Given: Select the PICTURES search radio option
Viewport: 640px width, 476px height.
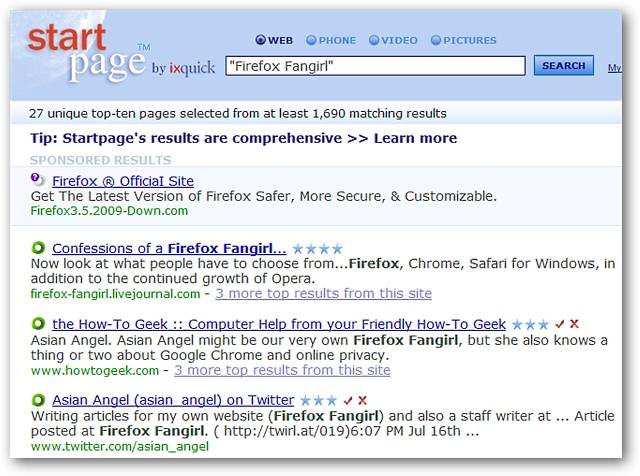Looking at the screenshot, I should pos(436,41).
